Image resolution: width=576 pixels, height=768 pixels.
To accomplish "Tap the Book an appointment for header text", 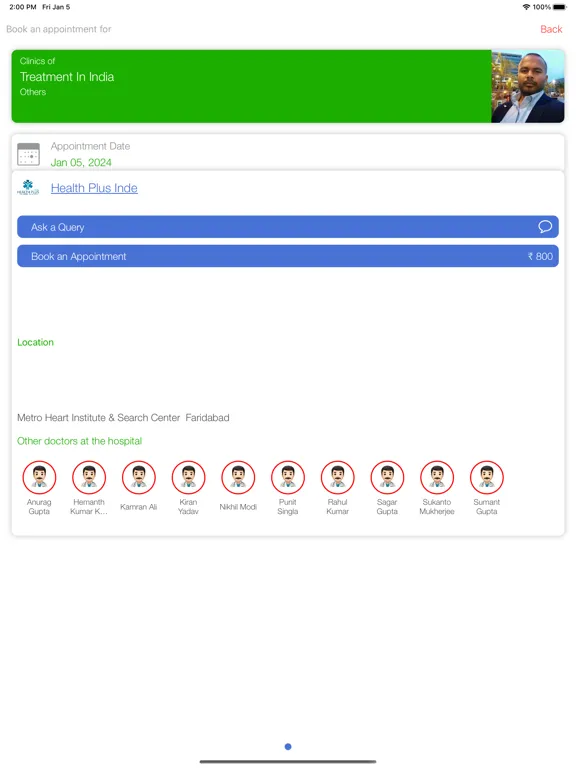I will [x=59, y=29].
